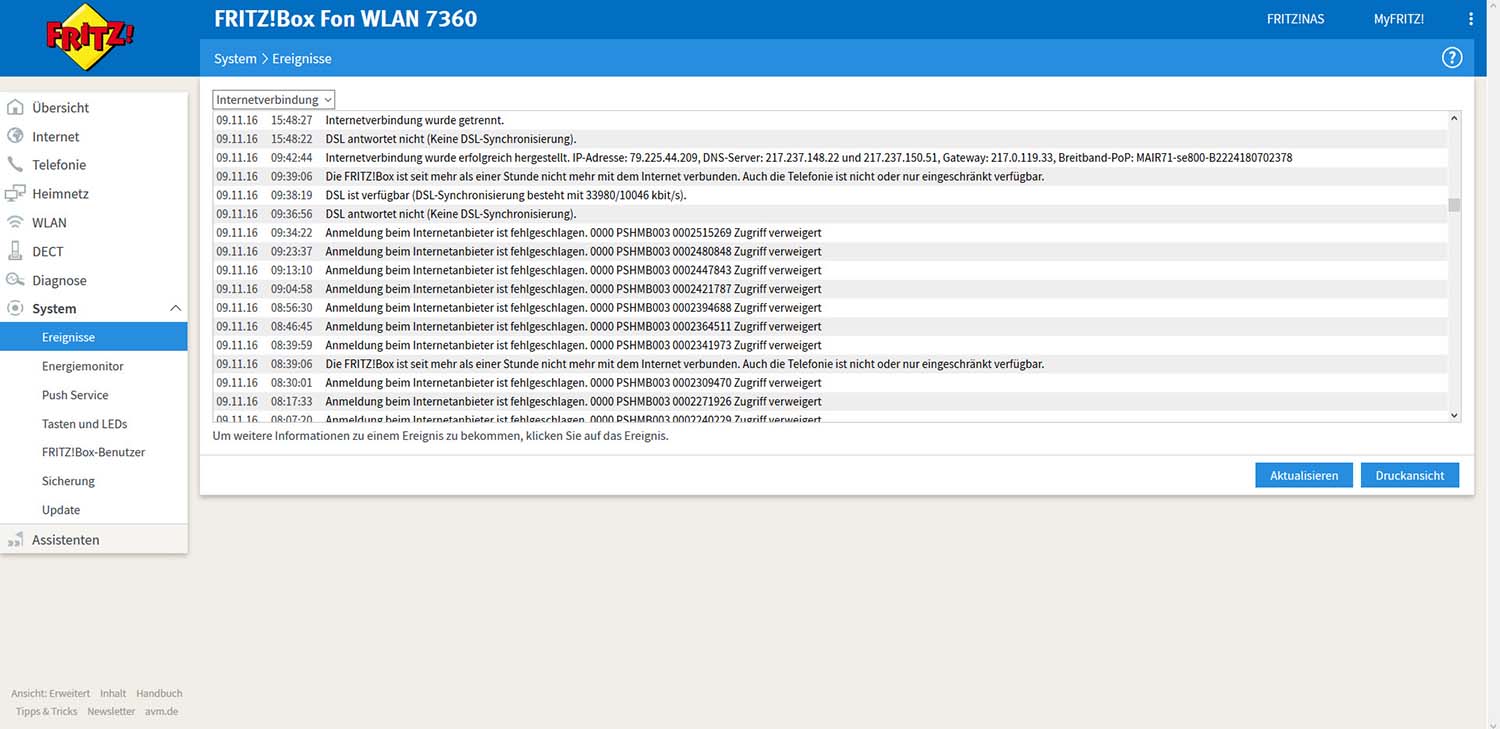This screenshot has width=1500, height=729.
Task: Expand the Diagnose sidebar section
Action: pyautogui.click(x=59, y=280)
